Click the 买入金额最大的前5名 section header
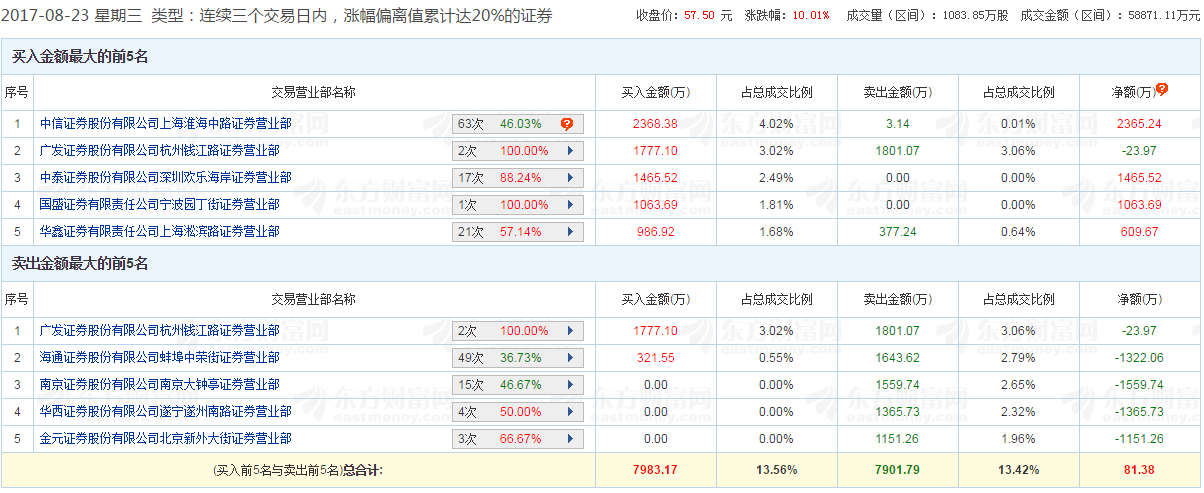 [x=80, y=57]
